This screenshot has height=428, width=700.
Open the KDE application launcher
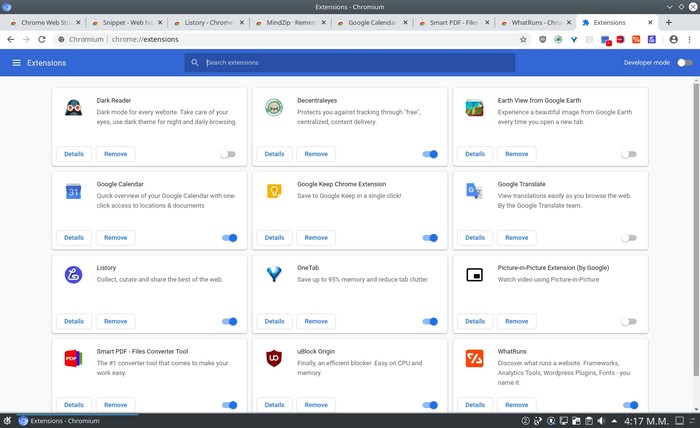(7, 421)
